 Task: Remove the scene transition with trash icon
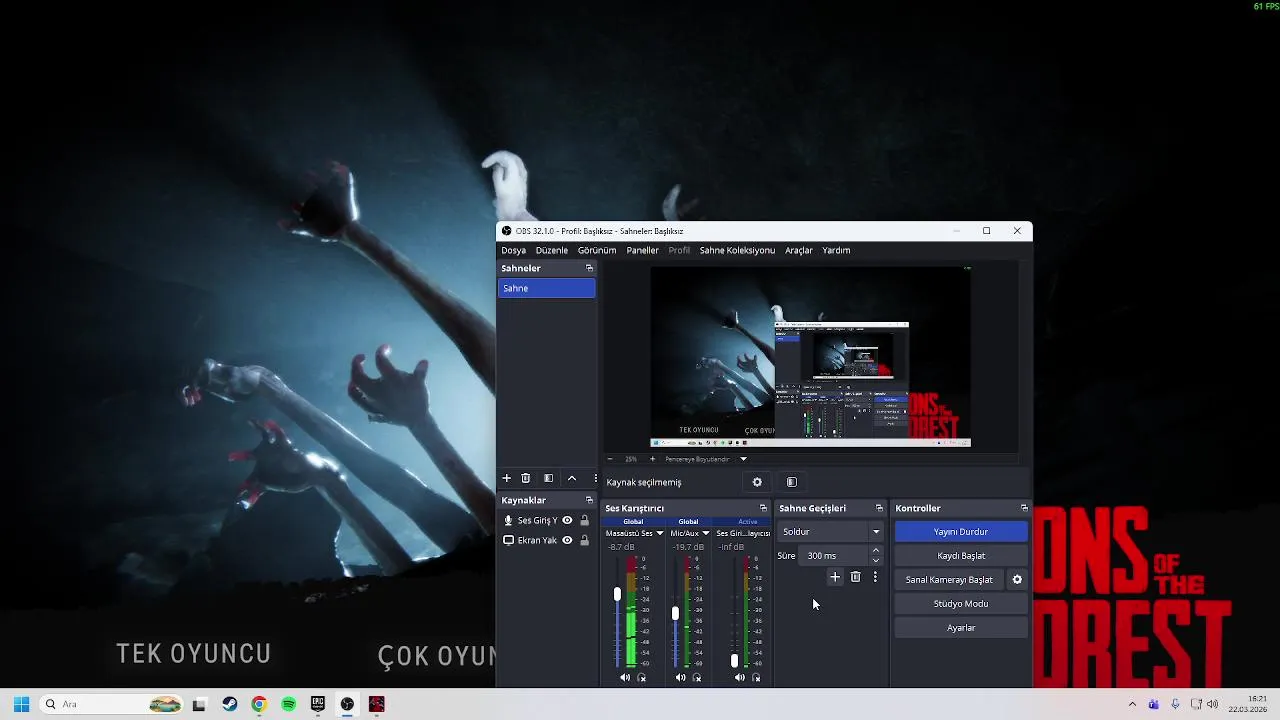[x=855, y=577]
